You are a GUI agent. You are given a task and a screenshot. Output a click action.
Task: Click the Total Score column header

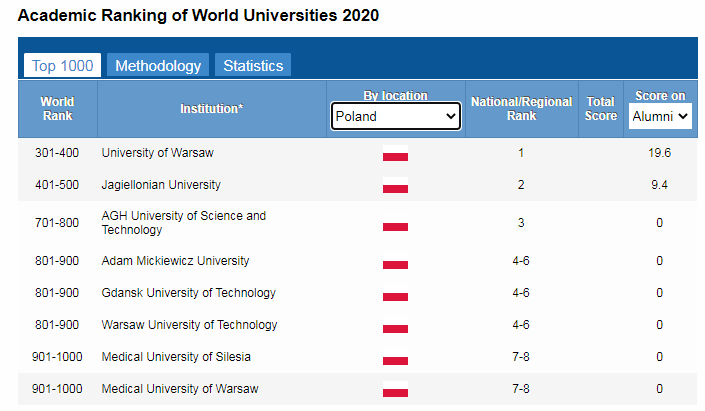pos(601,109)
